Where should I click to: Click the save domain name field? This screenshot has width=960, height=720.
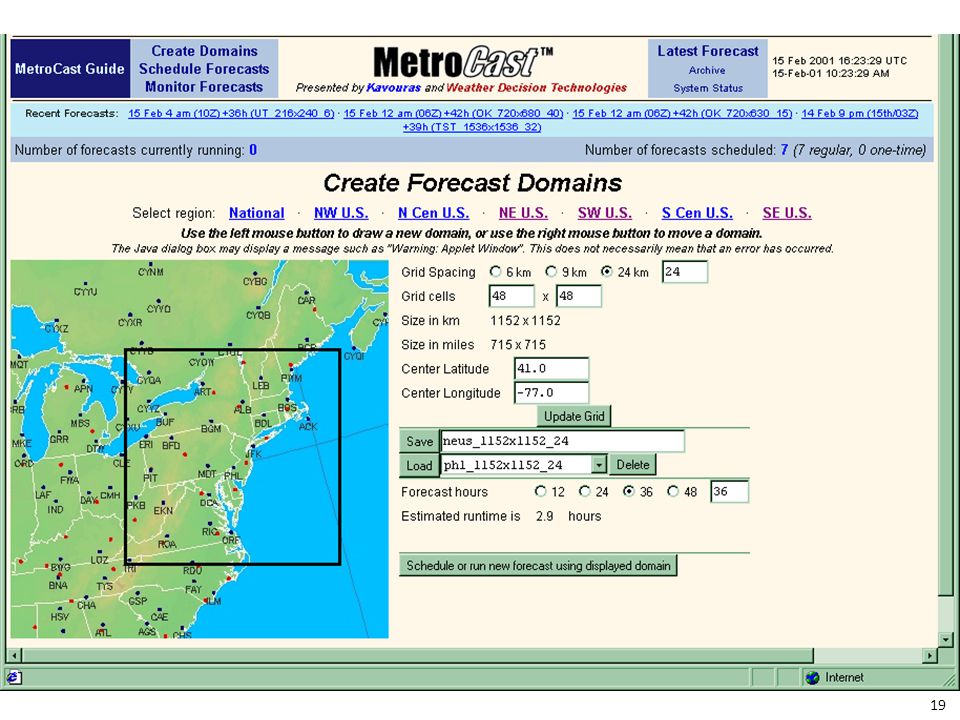pyautogui.click(x=562, y=441)
